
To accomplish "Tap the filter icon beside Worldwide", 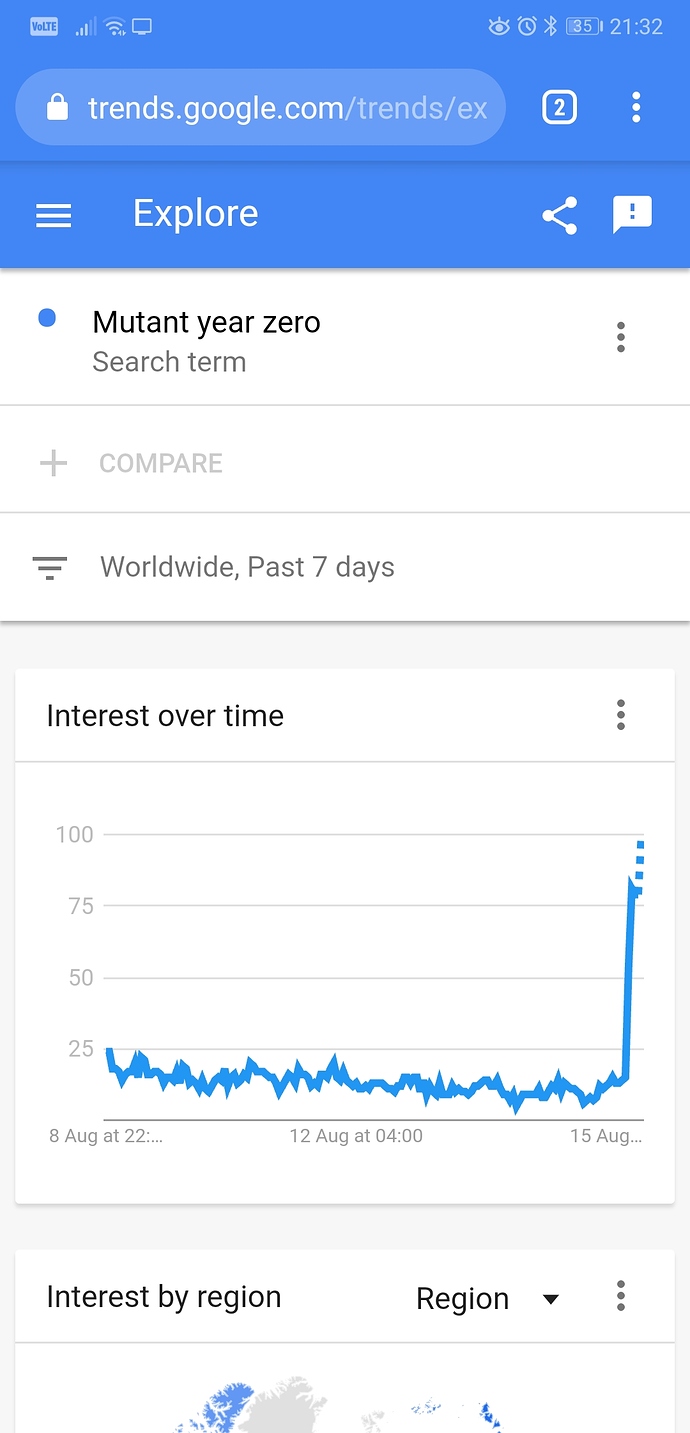I will tap(50, 568).
